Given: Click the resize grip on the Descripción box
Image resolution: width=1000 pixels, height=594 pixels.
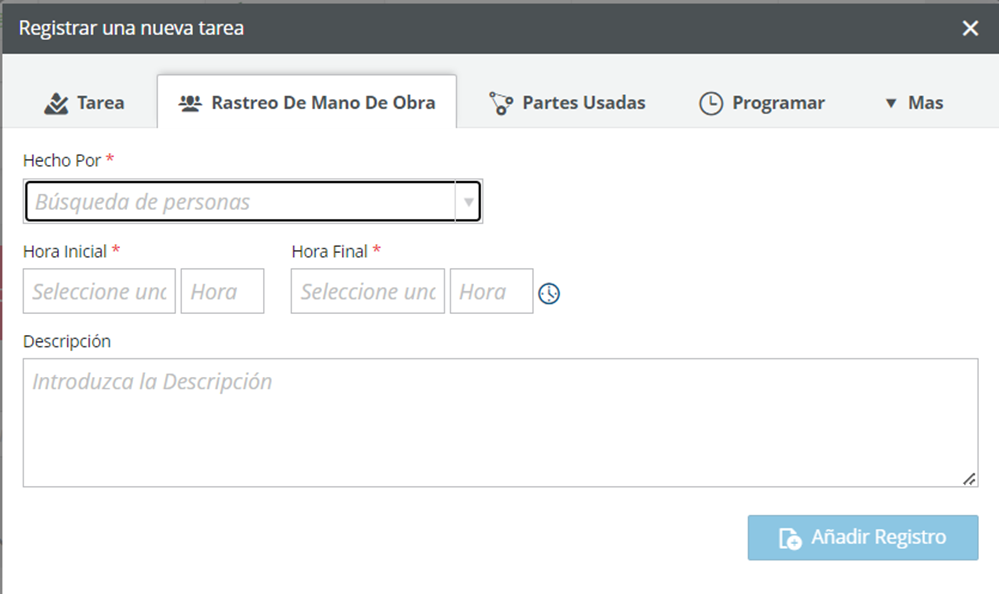Looking at the screenshot, I should (969, 479).
